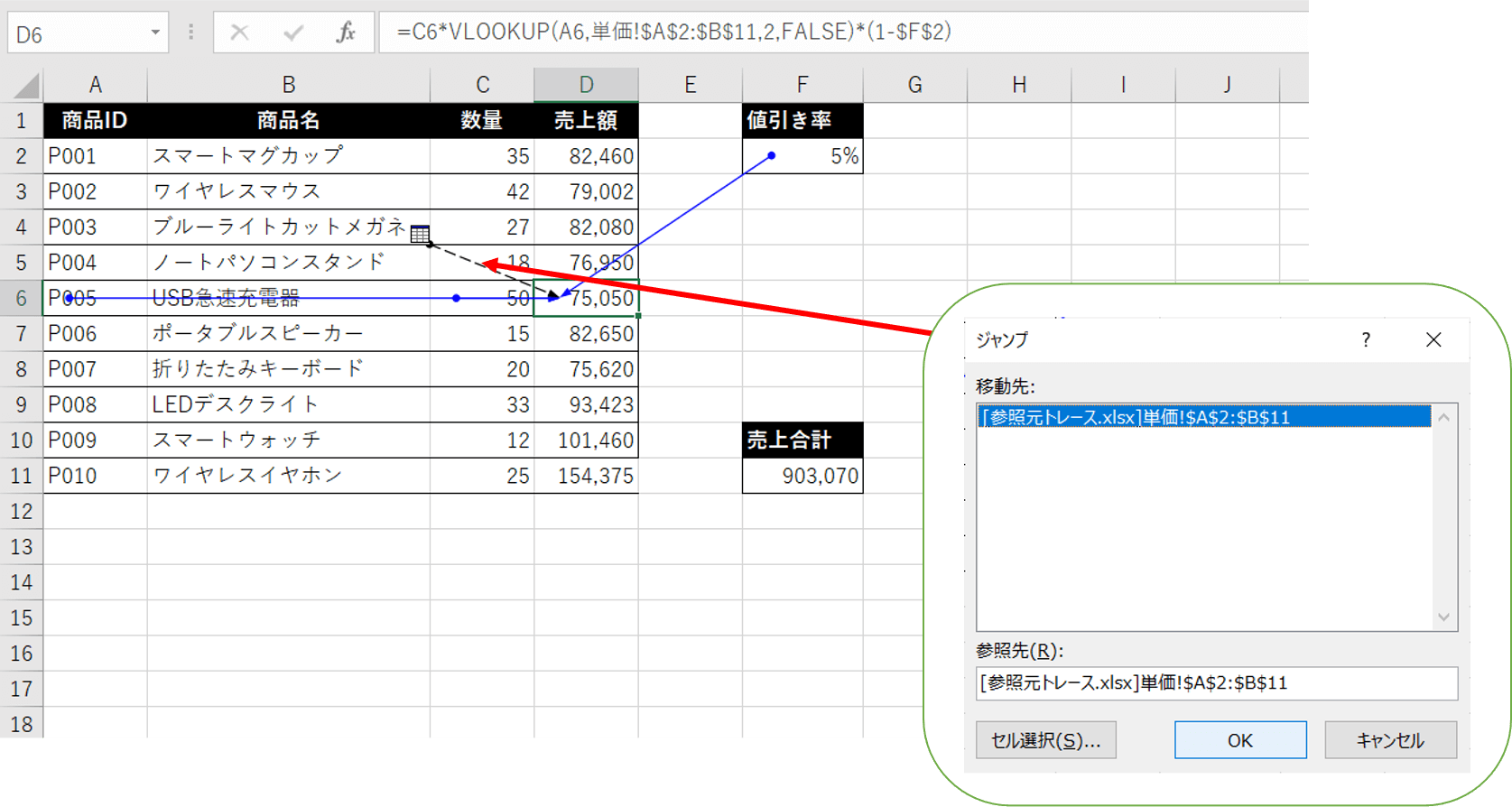Click the キャンセル button
Image resolution: width=1512 pixels, height=807 pixels.
(1390, 740)
